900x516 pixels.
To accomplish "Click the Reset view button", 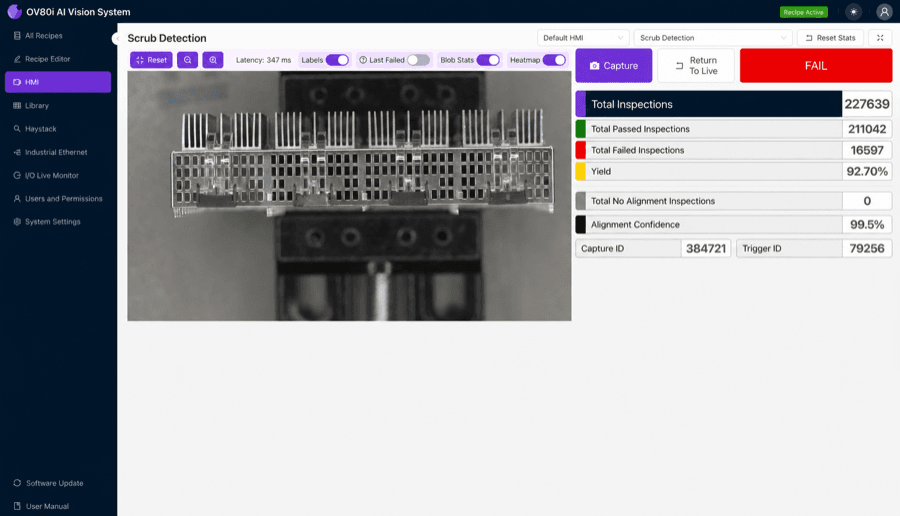I will (x=151, y=60).
